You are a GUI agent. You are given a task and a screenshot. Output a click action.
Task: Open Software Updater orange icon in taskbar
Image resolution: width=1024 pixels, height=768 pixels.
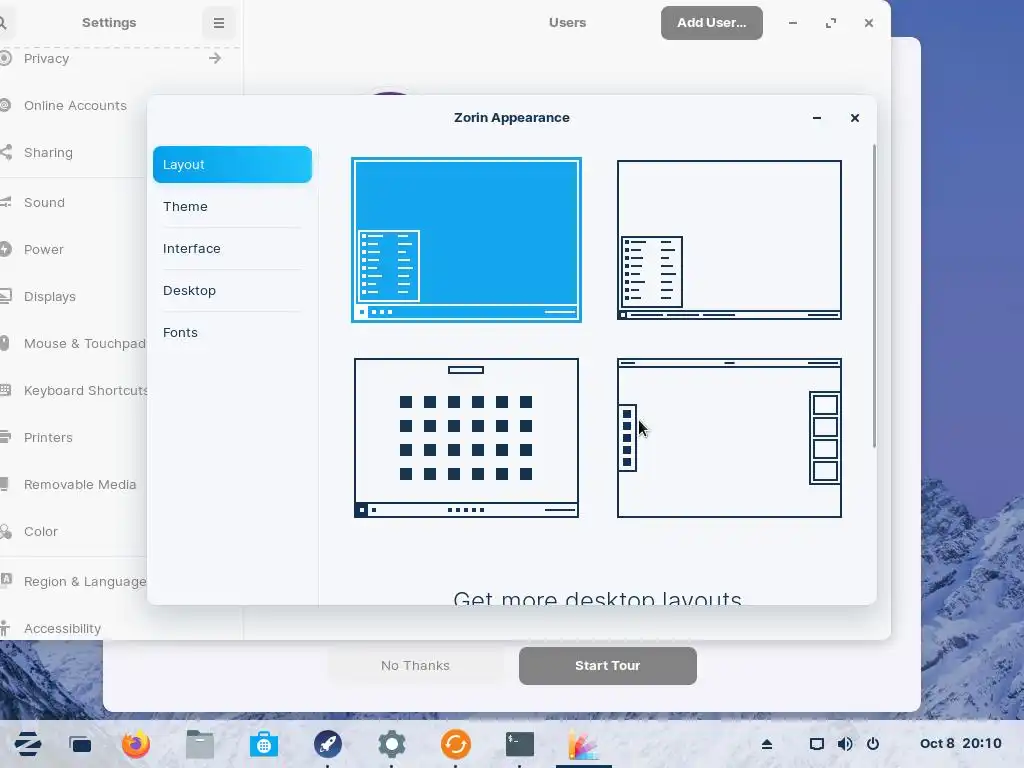tap(456, 744)
